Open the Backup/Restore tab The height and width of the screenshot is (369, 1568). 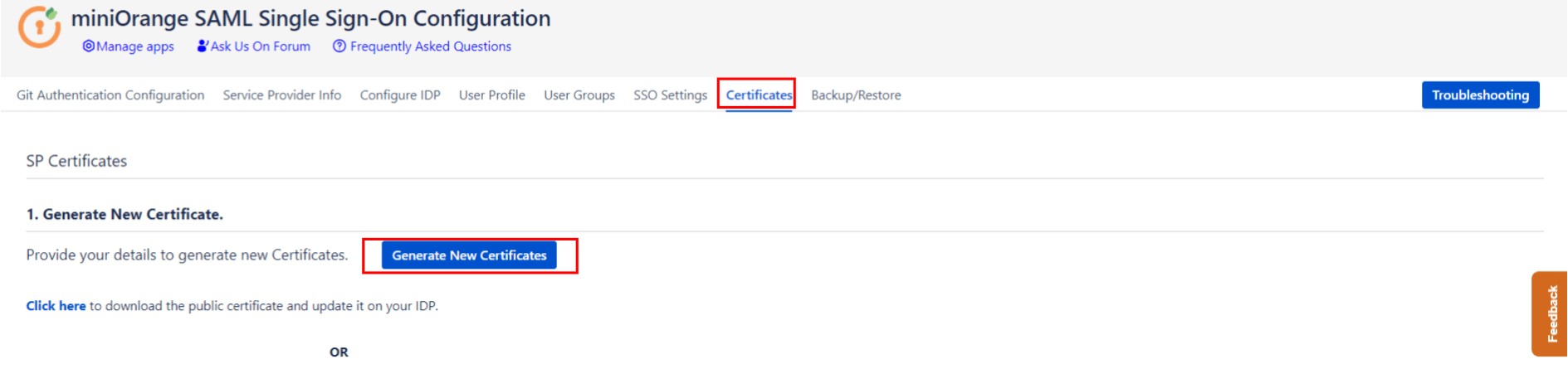point(856,95)
